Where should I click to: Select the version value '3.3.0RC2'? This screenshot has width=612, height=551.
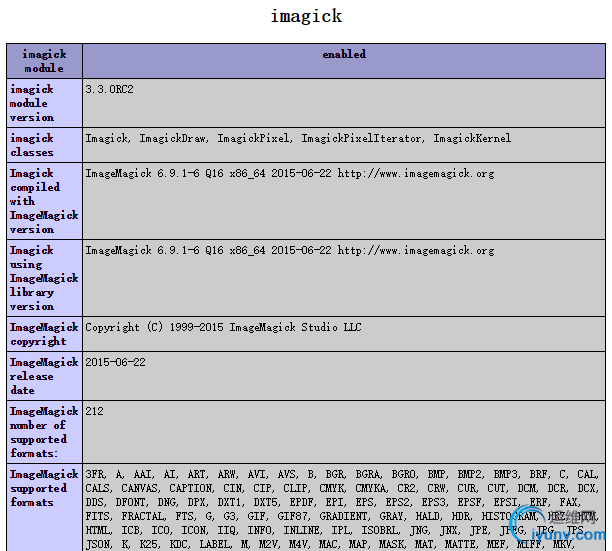coord(109,89)
